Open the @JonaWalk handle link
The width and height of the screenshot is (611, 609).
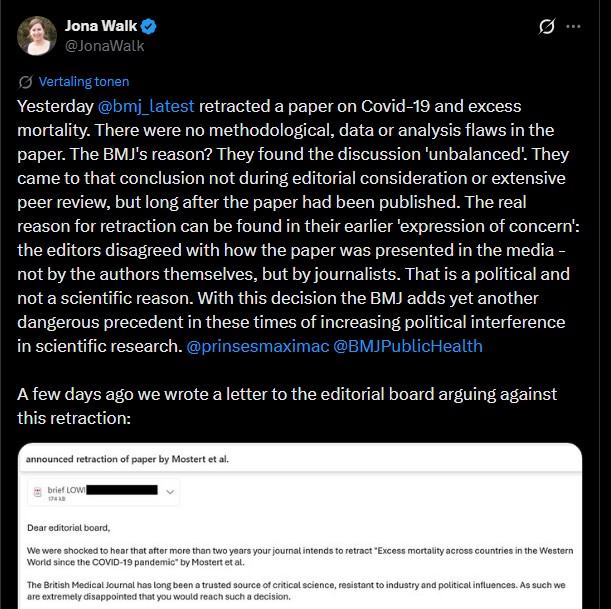[104, 46]
